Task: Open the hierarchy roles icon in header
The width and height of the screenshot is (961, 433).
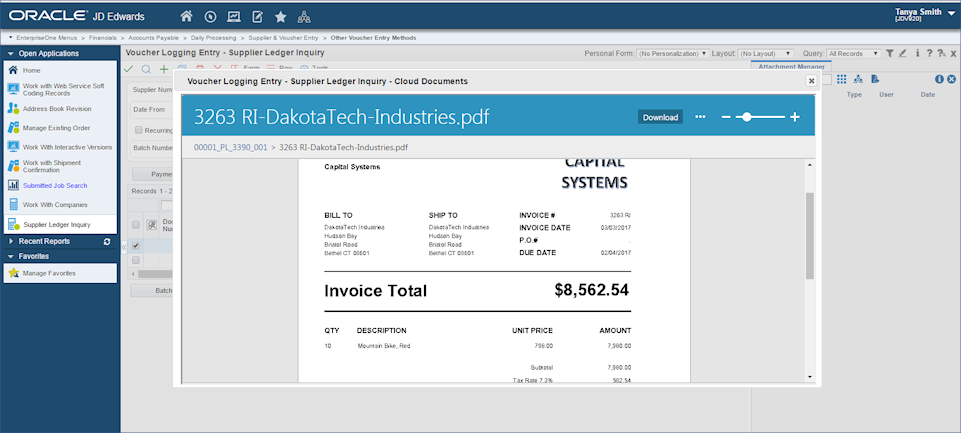Action: 303,17
